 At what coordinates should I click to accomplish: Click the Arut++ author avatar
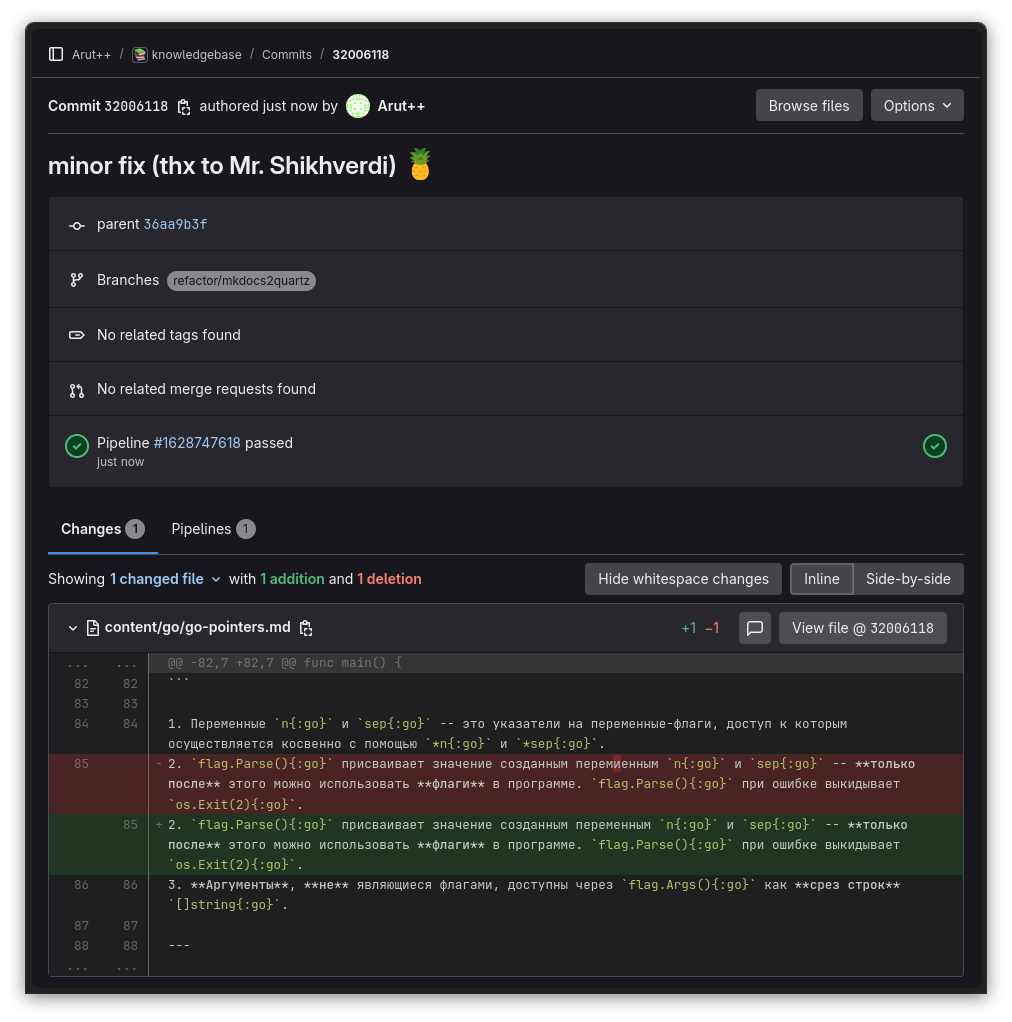coord(358,106)
